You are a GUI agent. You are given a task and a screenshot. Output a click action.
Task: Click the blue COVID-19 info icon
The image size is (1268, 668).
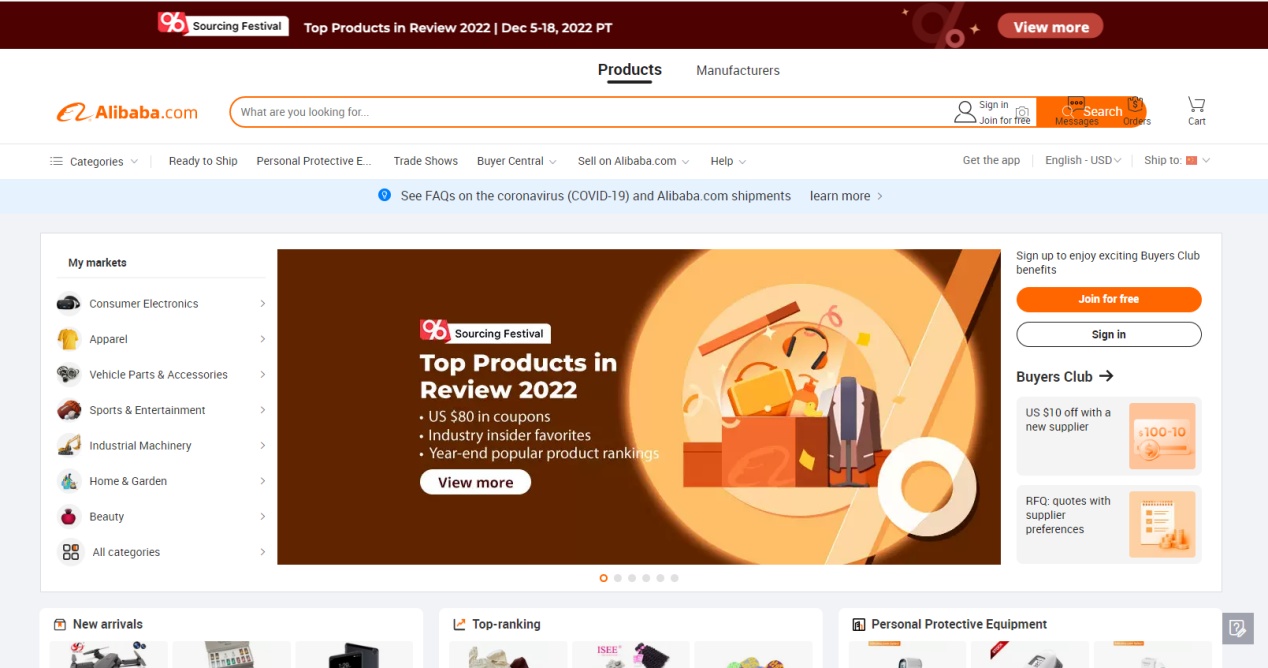tap(384, 196)
